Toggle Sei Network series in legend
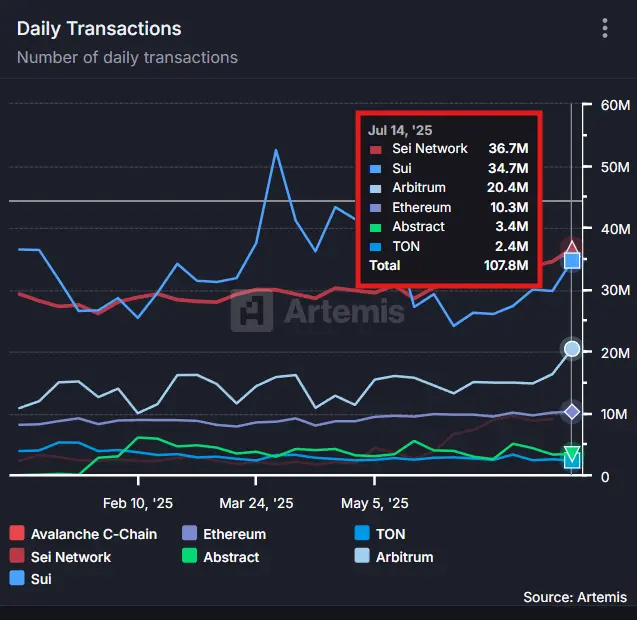 (60, 556)
